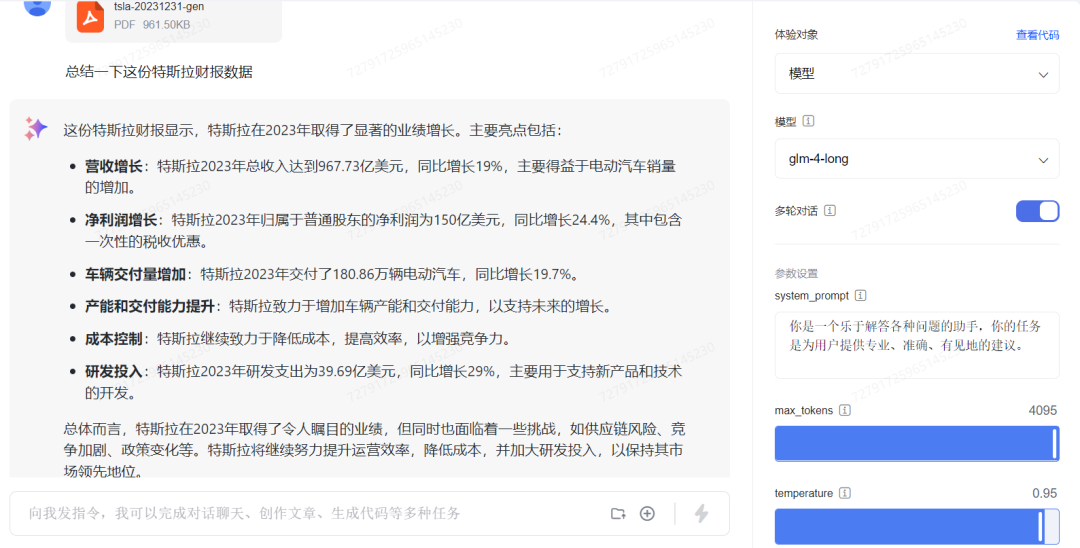Viewport: 1080px width, 548px height.
Task: Click the lightning send icon
Action: tap(701, 513)
